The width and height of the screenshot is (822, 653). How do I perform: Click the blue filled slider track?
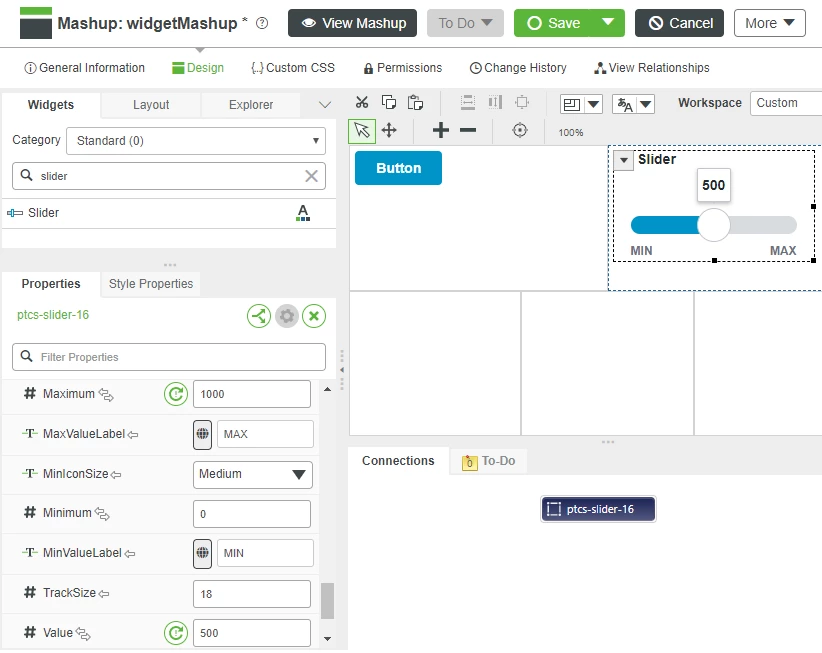[664, 225]
